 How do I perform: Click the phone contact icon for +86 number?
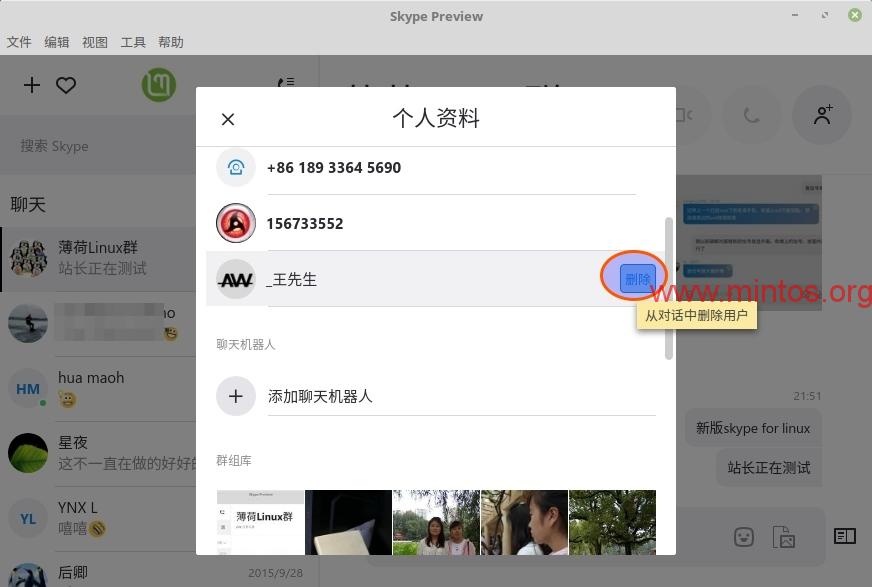point(236,167)
